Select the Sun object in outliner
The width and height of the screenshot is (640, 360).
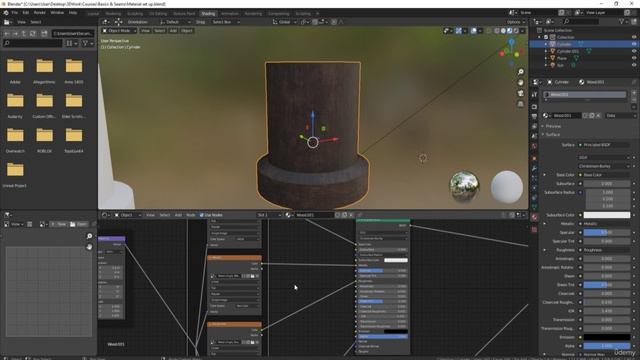(x=560, y=65)
